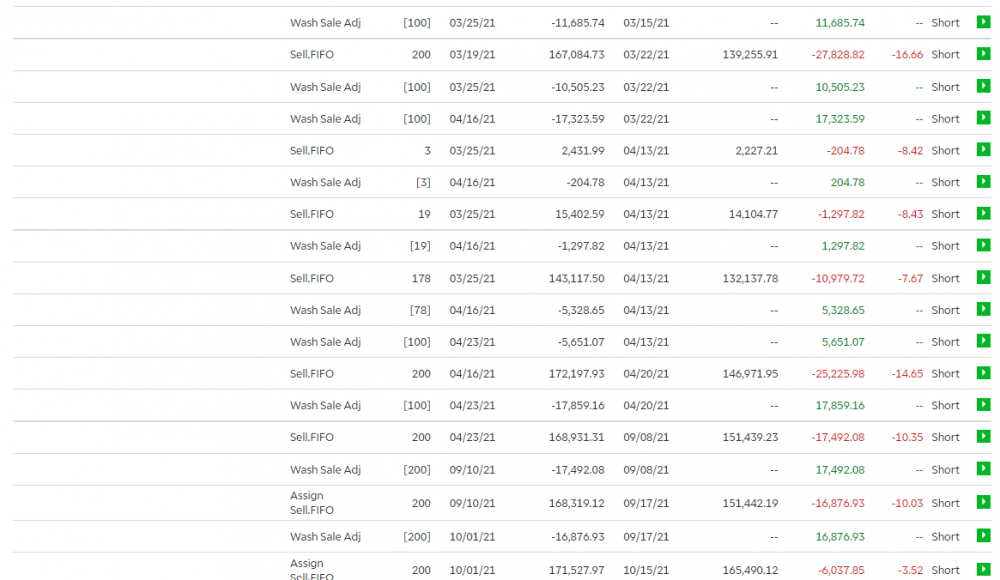
Task: Select the -27,828.82 loss amount cell
Action: (x=838, y=55)
